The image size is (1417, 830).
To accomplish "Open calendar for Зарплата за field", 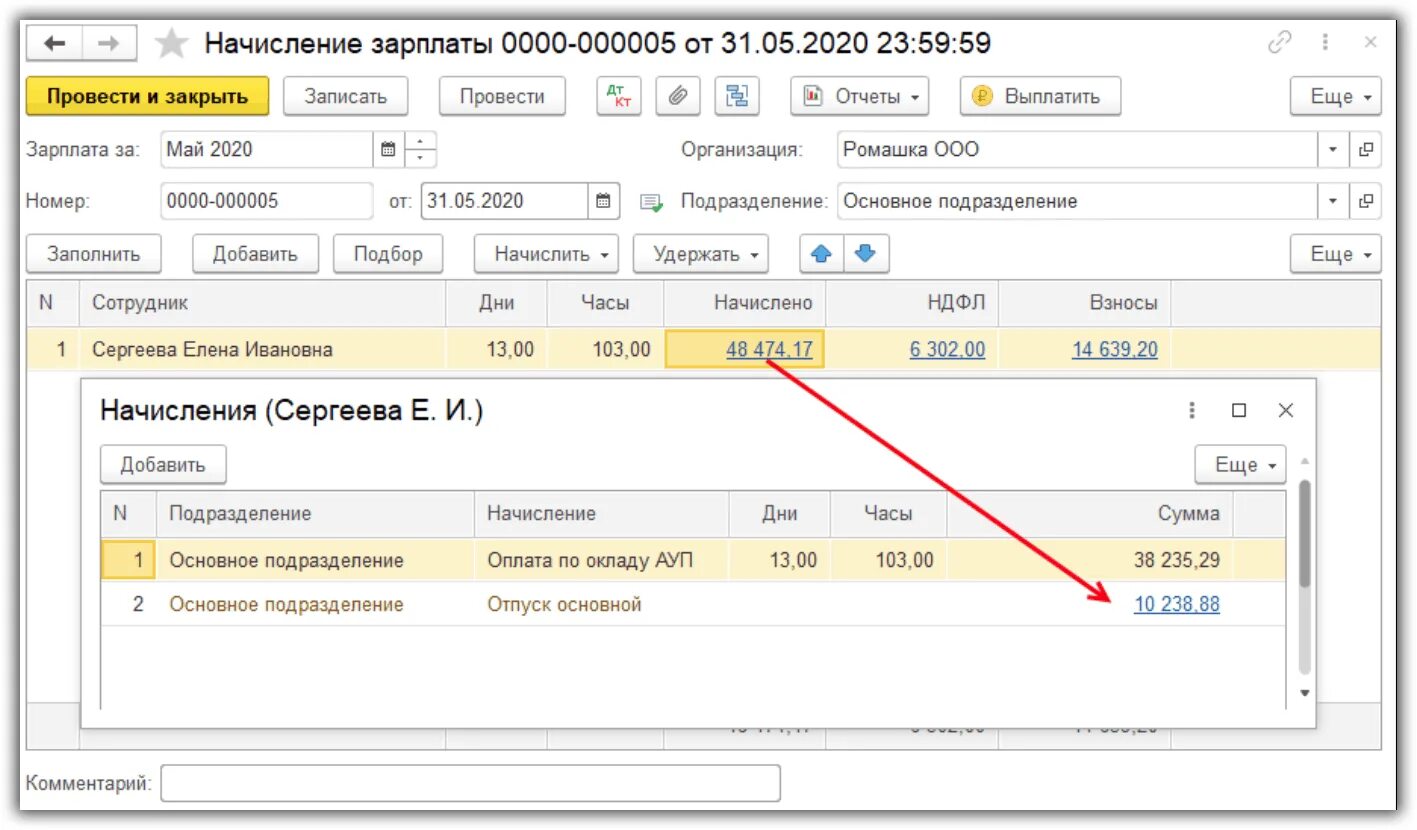I will [388, 150].
